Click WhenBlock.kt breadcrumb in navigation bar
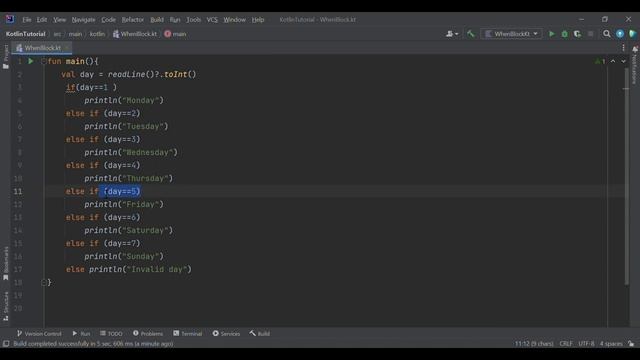This screenshot has width=640, height=360. (135, 34)
